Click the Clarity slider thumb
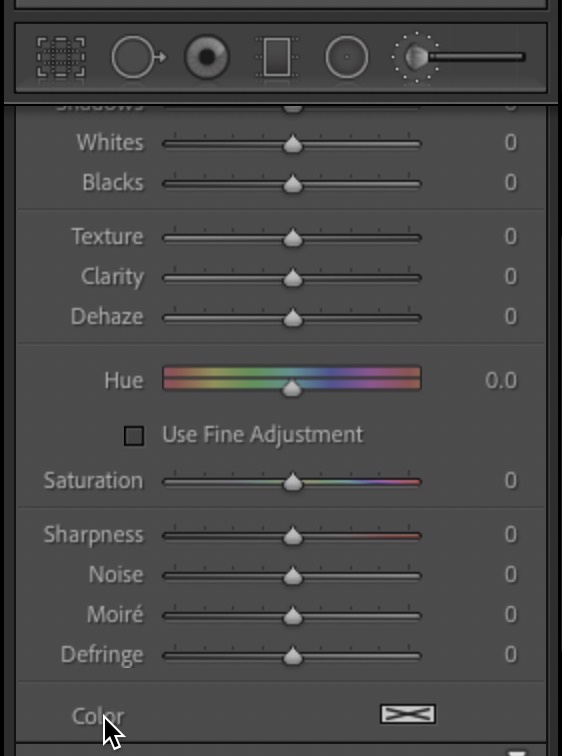Image resolution: width=562 pixels, height=756 pixels. [293, 278]
